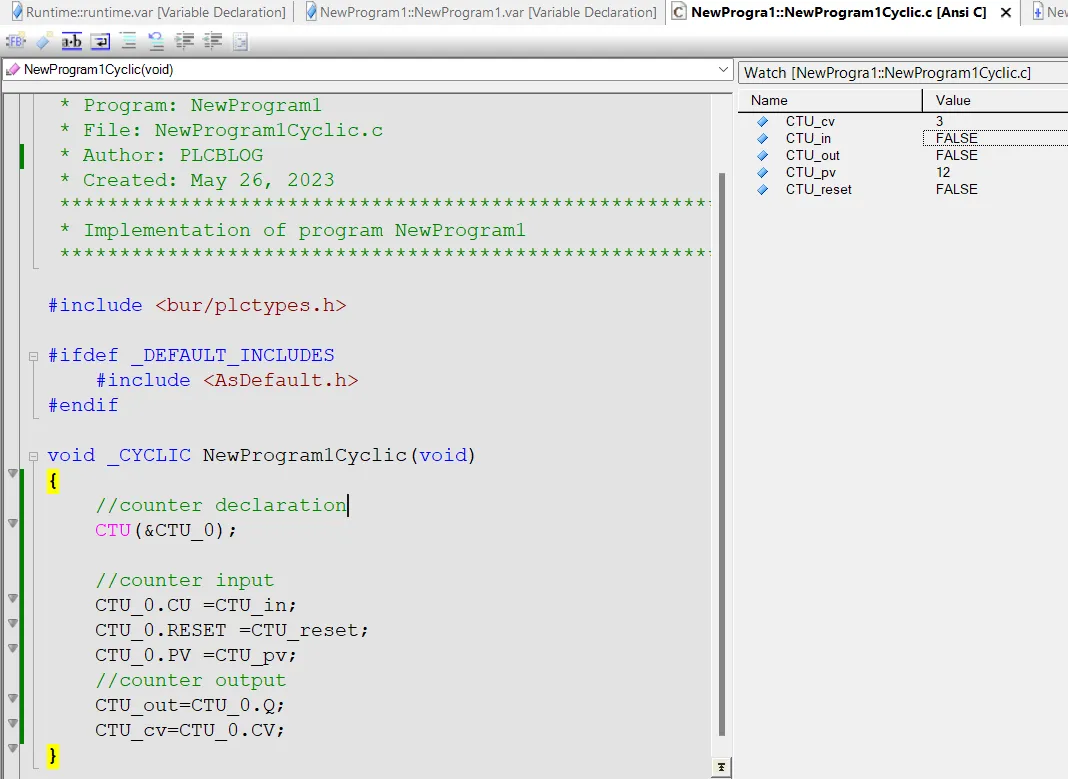Close the NewProgram1Cyclic.c tab
The image size is (1068, 779).
click(1006, 12)
